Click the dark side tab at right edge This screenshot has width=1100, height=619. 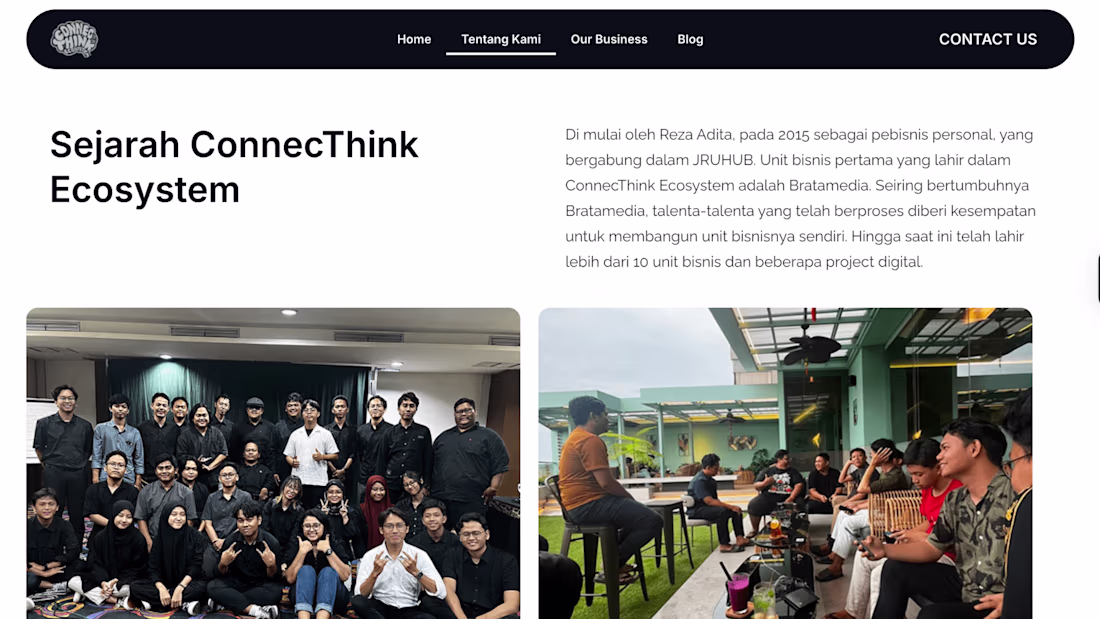point(1096,279)
